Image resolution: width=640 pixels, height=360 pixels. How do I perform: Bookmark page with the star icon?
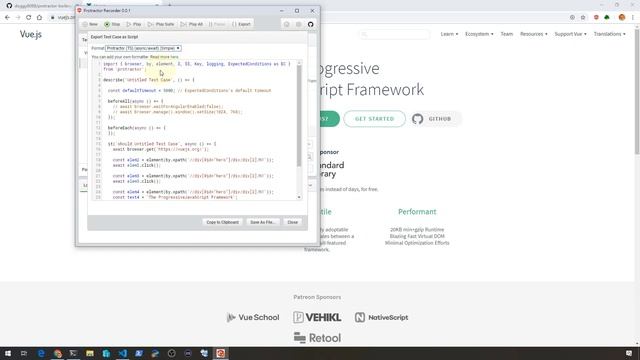tap(583, 18)
